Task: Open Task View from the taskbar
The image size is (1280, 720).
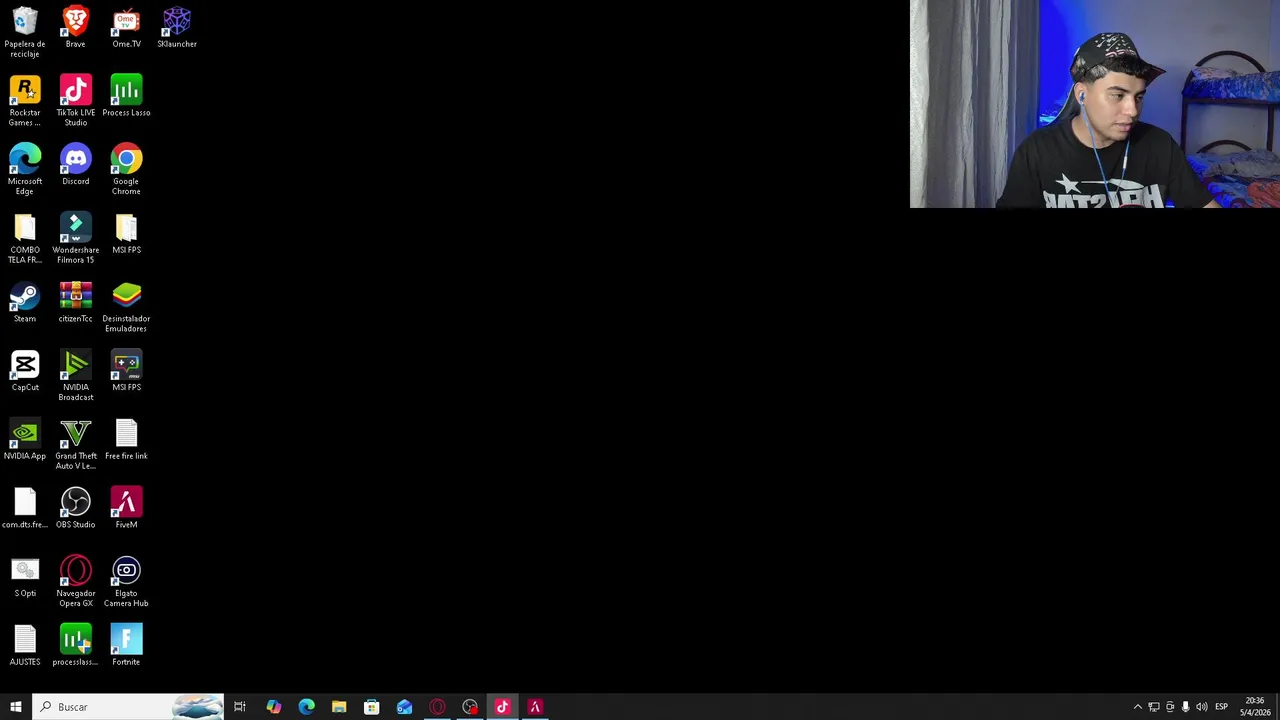Action: [x=240, y=707]
